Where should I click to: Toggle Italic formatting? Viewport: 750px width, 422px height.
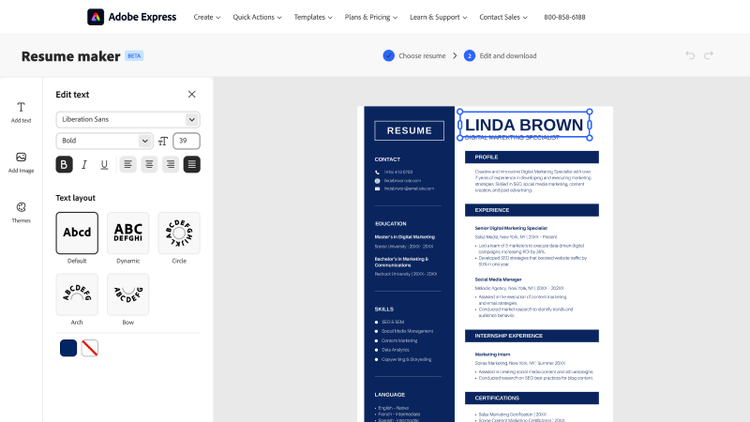click(84, 165)
